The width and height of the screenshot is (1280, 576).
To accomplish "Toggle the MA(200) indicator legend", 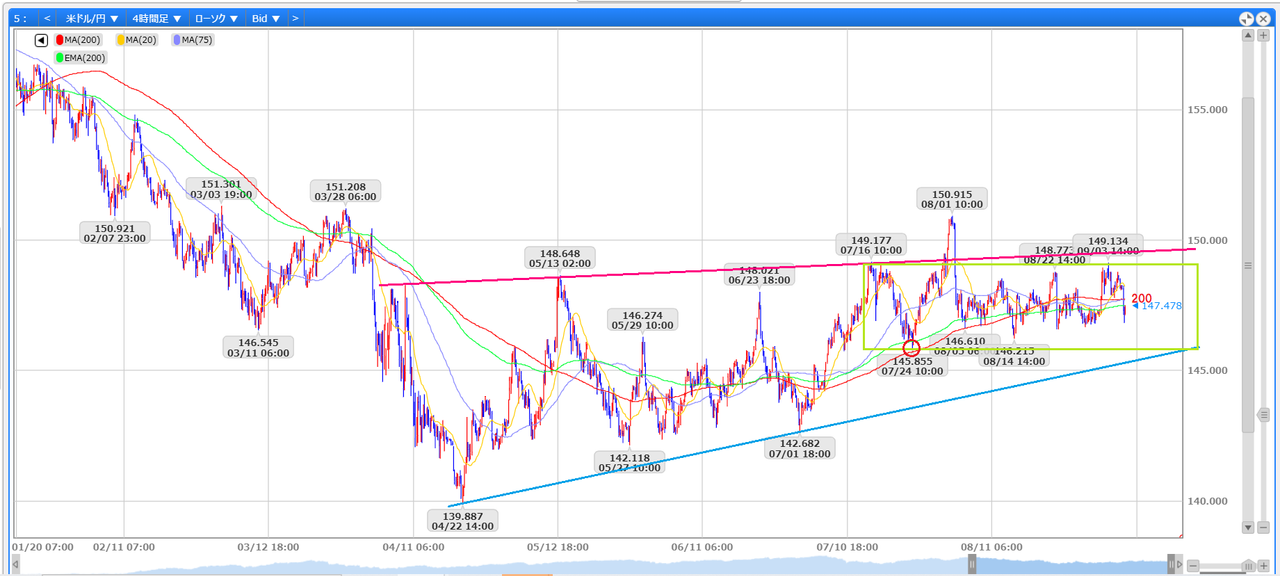I will pos(82,40).
